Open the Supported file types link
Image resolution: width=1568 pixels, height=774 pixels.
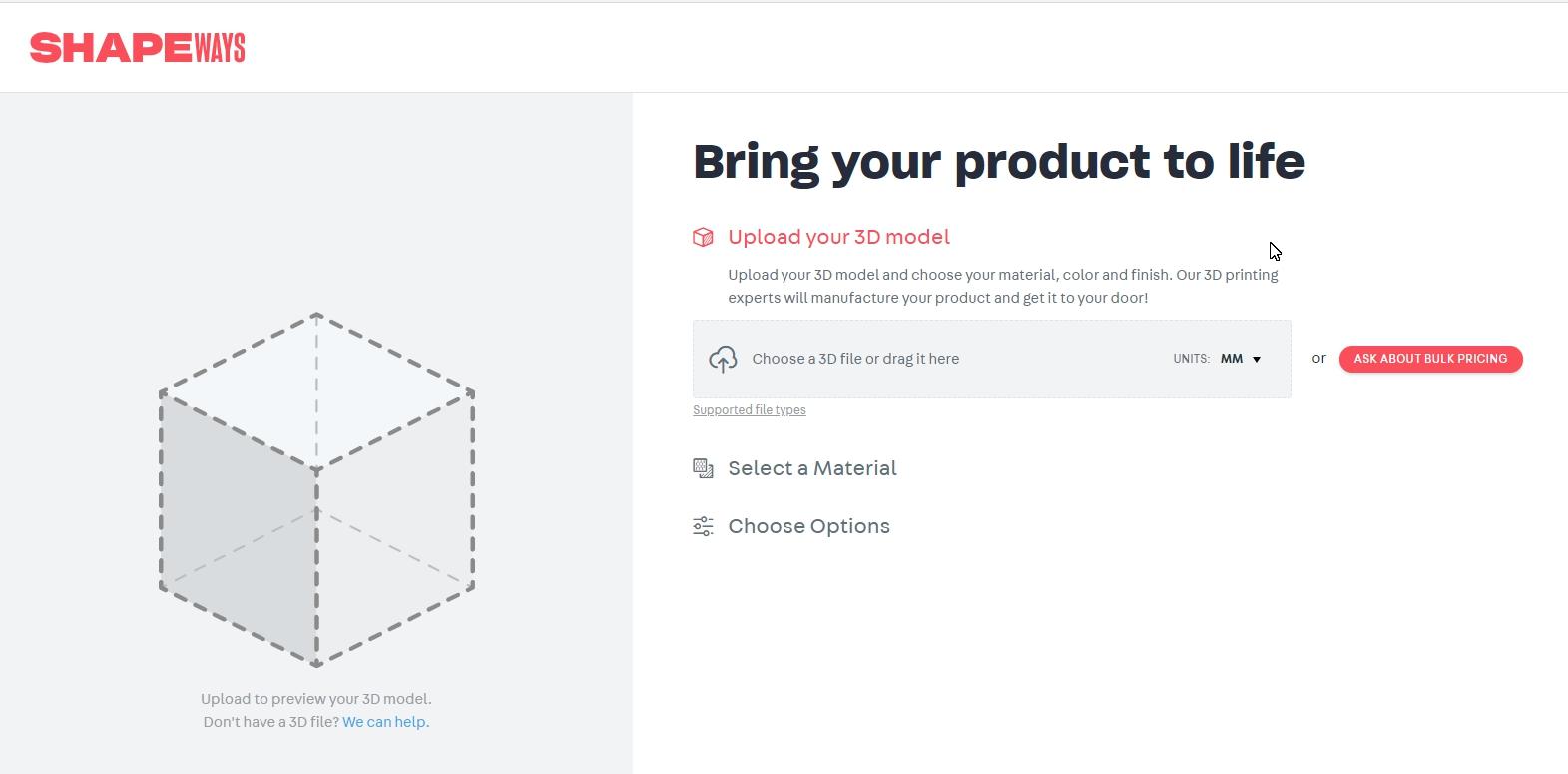tap(749, 409)
